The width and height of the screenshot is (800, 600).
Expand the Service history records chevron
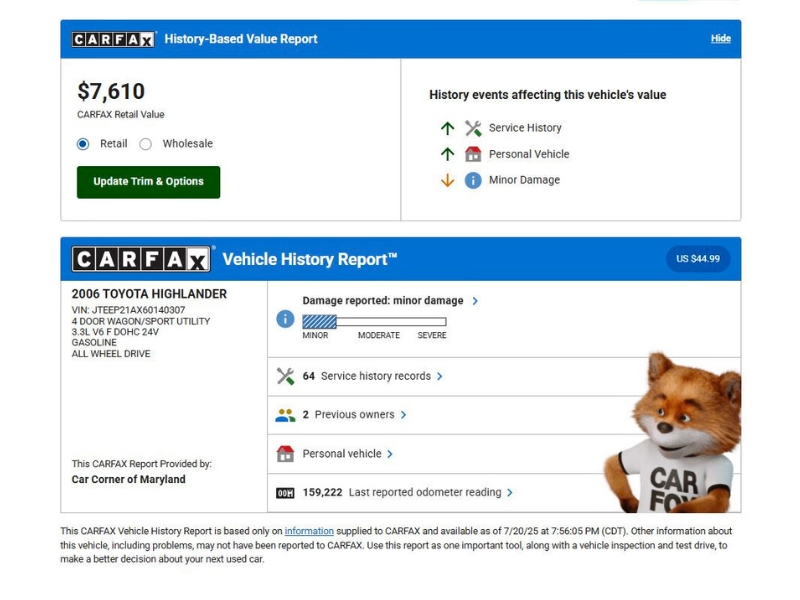point(439,376)
